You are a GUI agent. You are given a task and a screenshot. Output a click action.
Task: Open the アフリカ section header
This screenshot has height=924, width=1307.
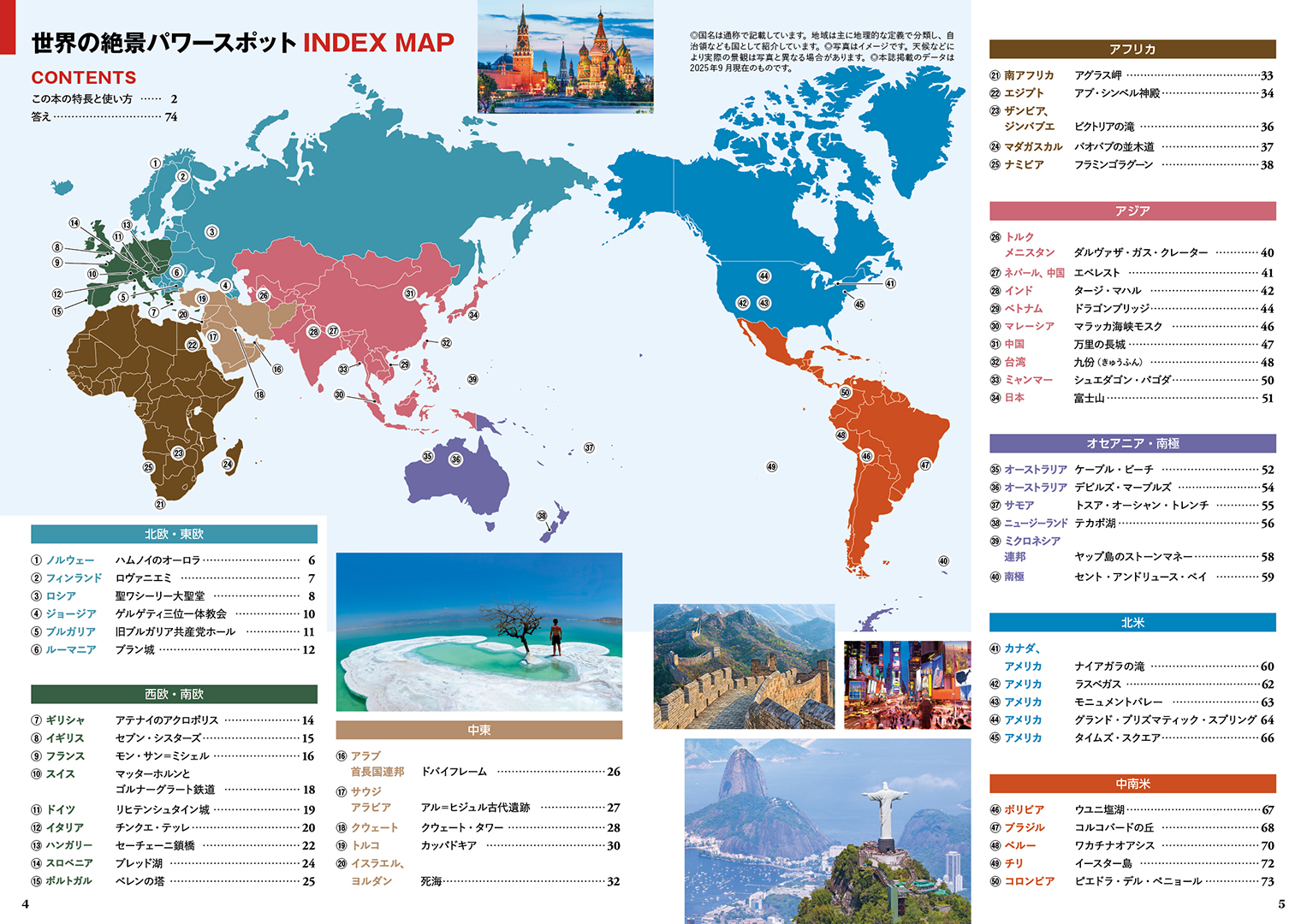tap(1132, 50)
